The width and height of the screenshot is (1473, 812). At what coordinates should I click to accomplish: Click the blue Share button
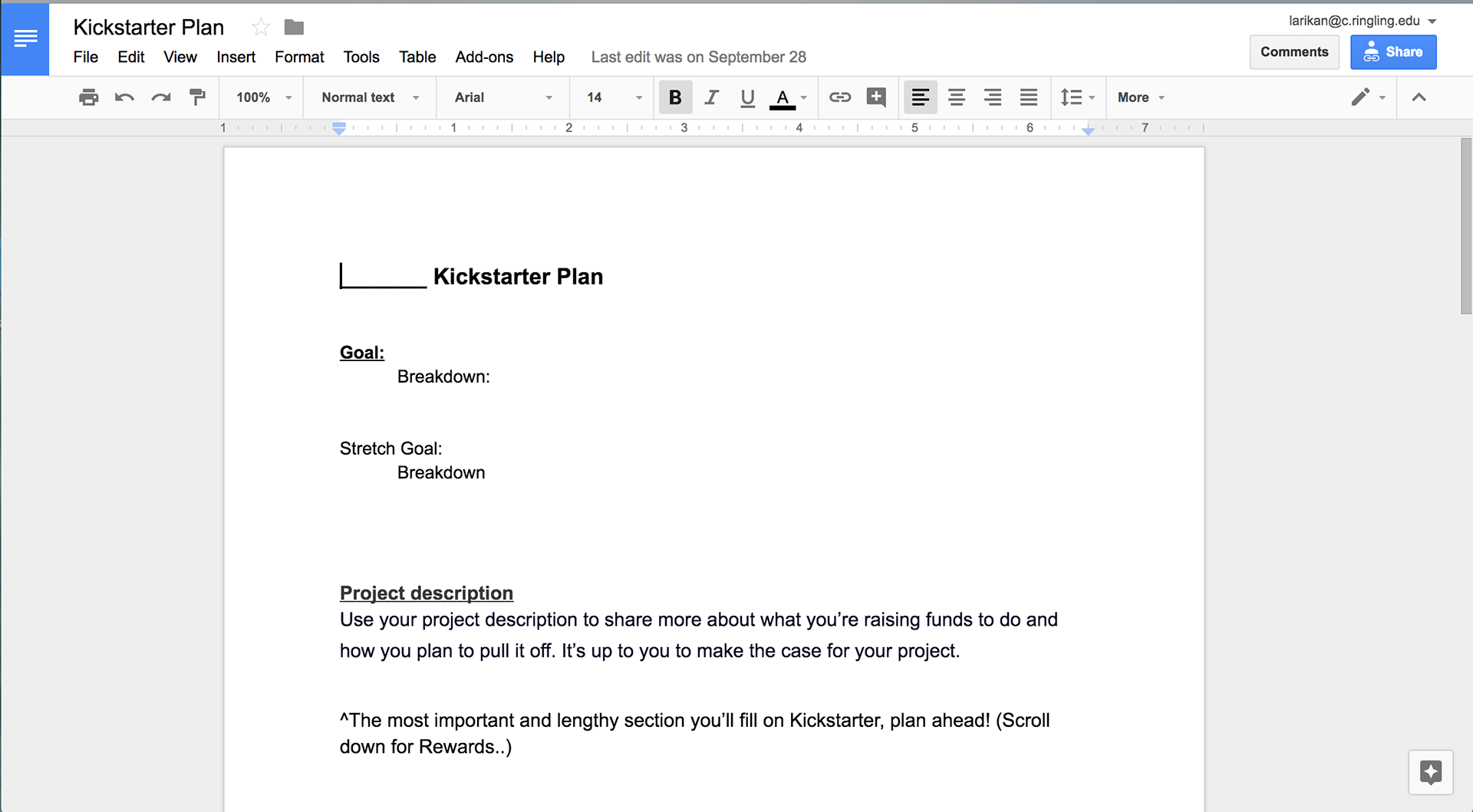tap(1393, 52)
